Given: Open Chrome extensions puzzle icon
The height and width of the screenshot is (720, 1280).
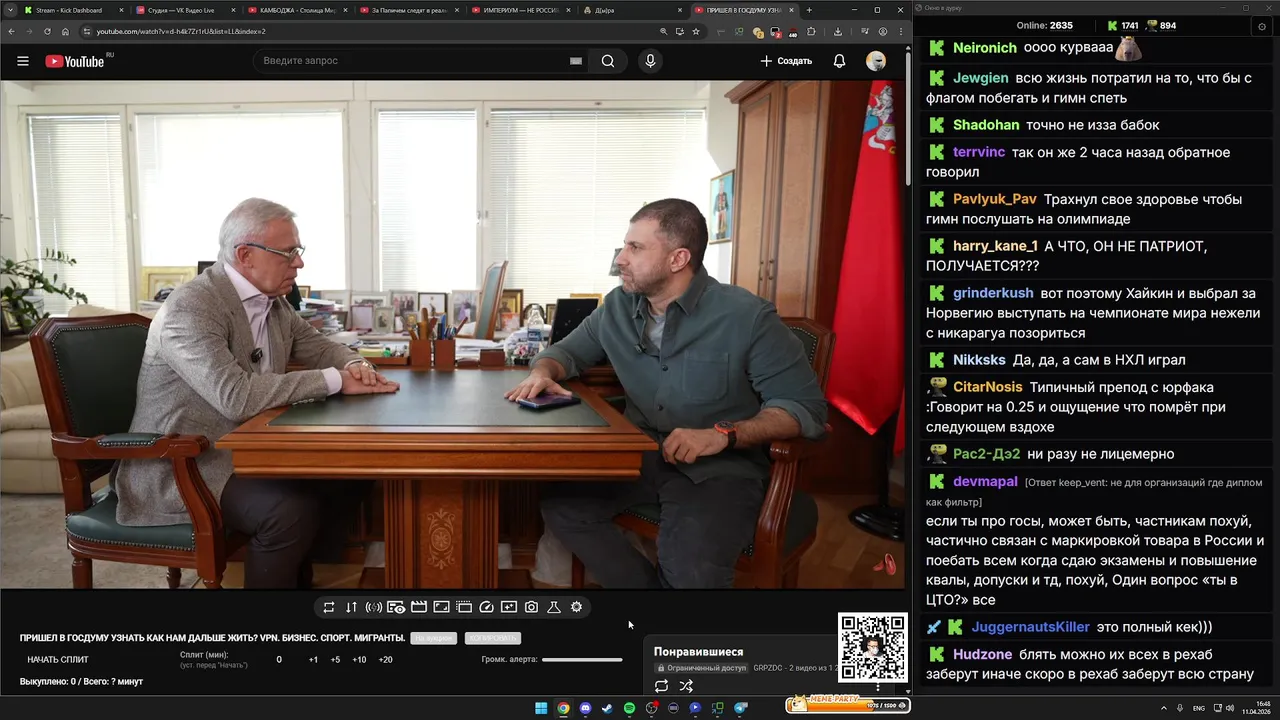Looking at the screenshot, I should pyautogui.click(x=811, y=31).
